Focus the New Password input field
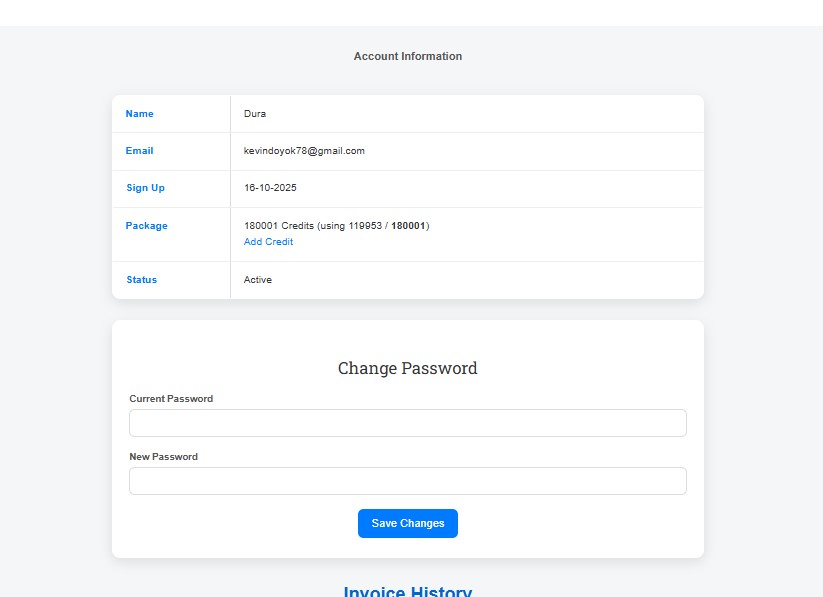This screenshot has height=597, width=823. [x=407, y=481]
